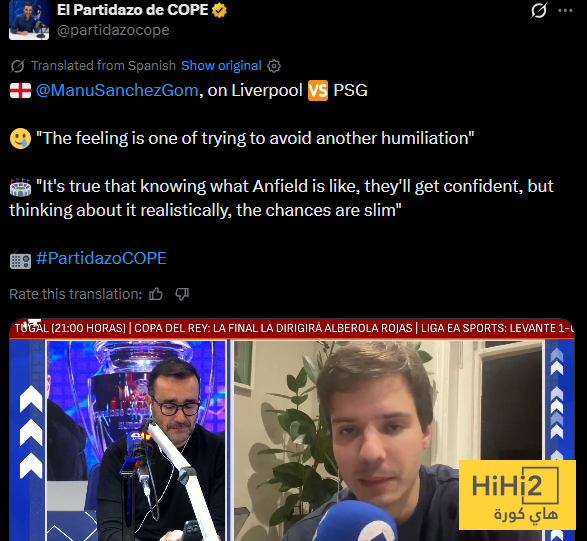Click Show original link
The width and height of the screenshot is (587, 541).
click(x=221, y=66)
